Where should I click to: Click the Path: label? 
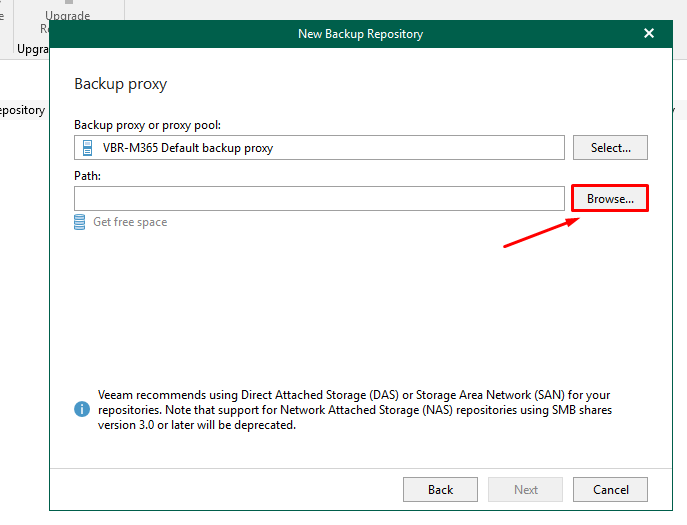point(88,176)
